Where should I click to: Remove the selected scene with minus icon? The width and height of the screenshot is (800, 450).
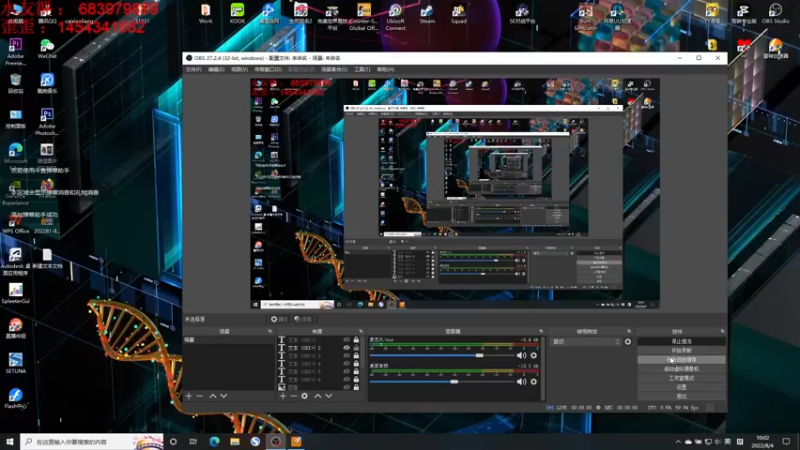point(200,396)
